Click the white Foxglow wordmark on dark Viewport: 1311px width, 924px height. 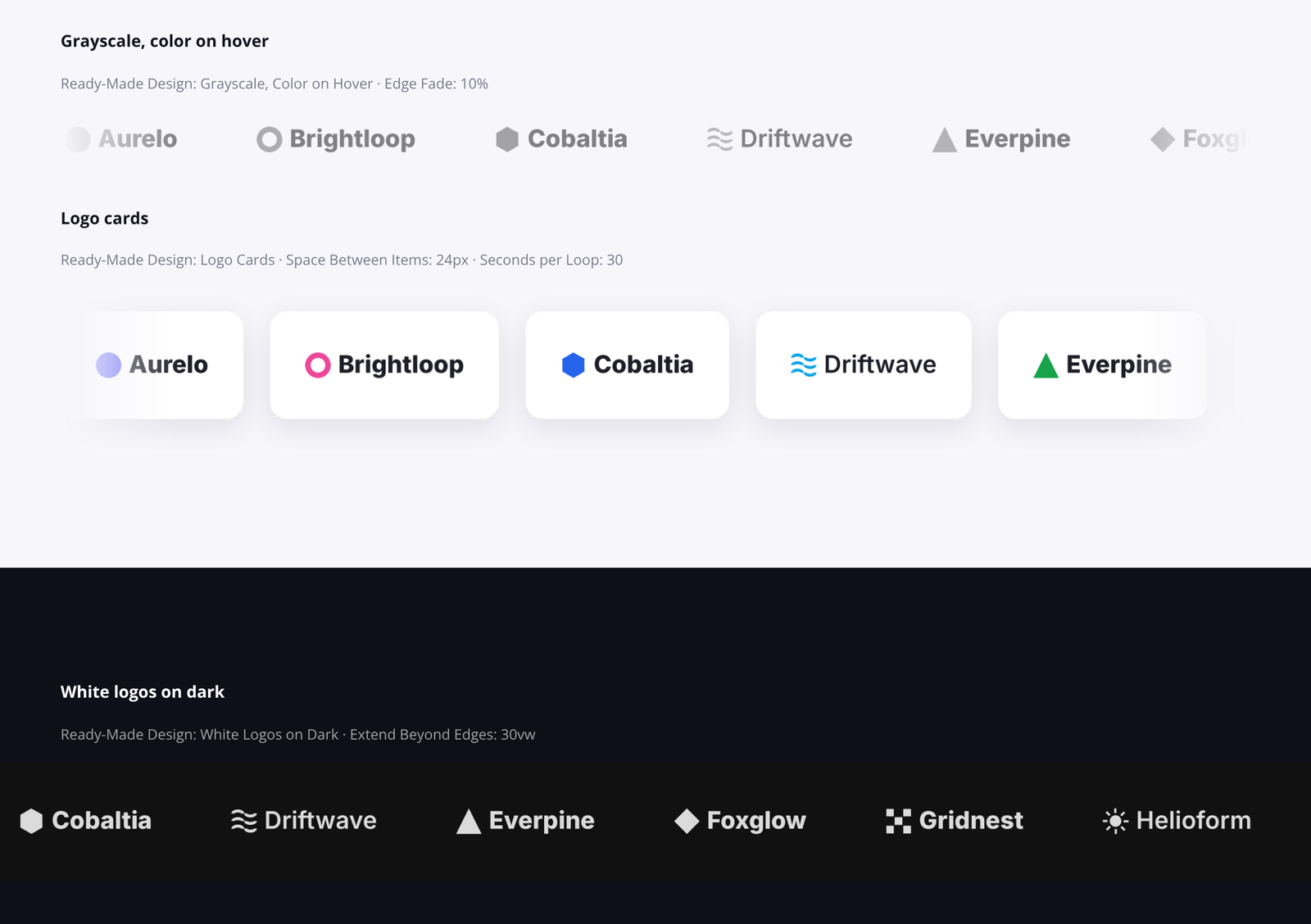[x=756, y=822]
